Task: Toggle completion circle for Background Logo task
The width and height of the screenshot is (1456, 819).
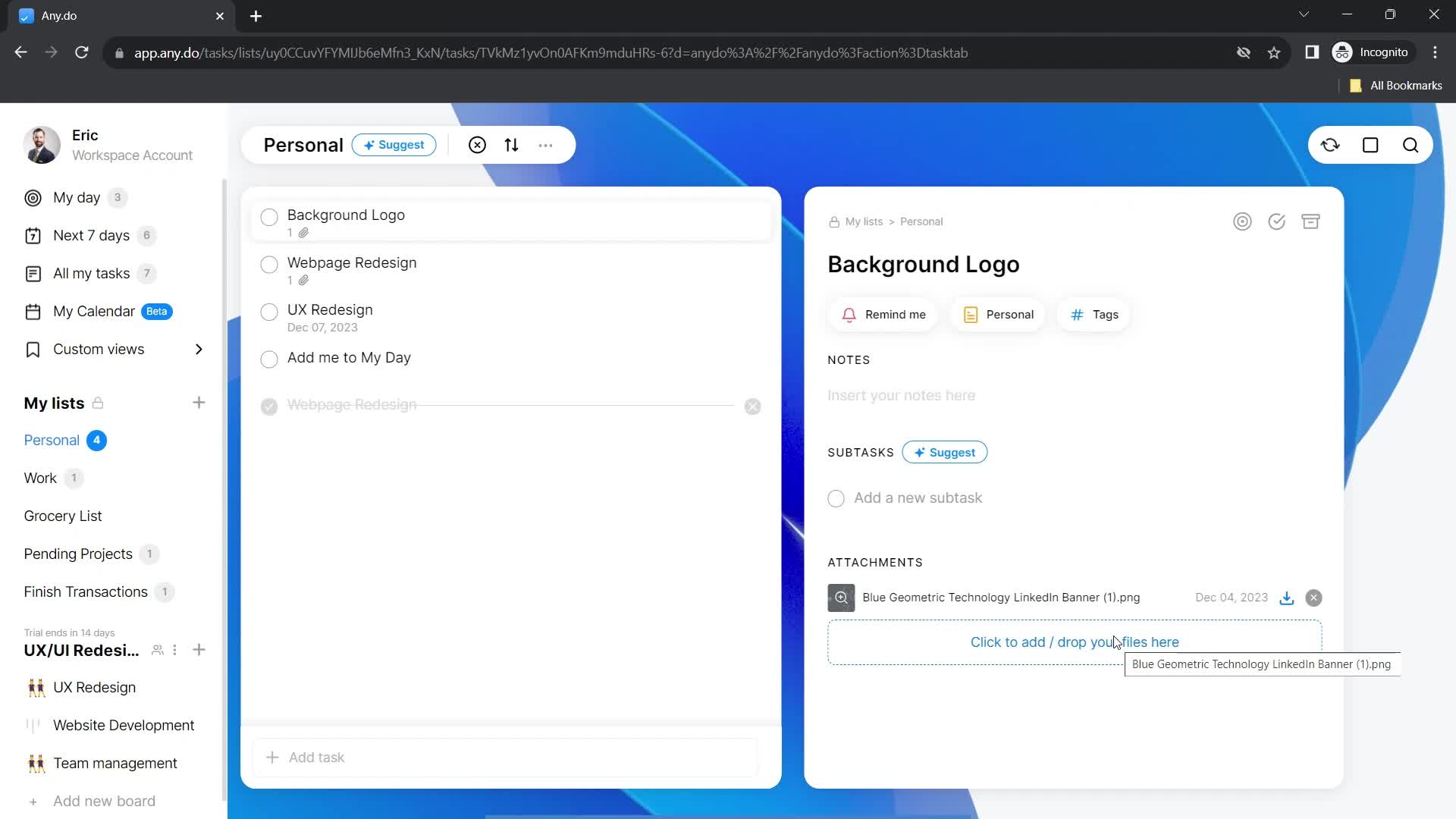Action: [270, 216]
